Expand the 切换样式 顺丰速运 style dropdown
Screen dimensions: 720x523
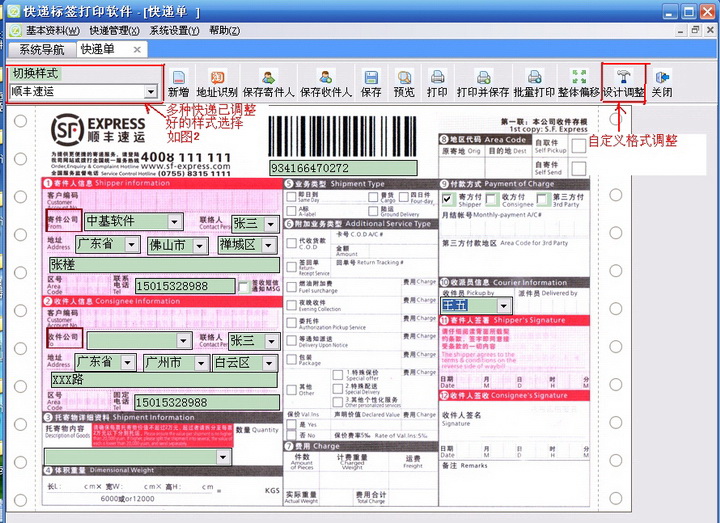(x=151, y=91)
